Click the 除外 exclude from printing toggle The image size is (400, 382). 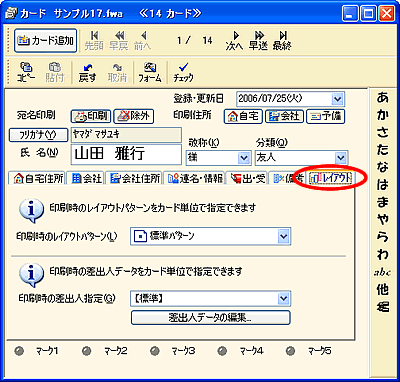(134, 116)
